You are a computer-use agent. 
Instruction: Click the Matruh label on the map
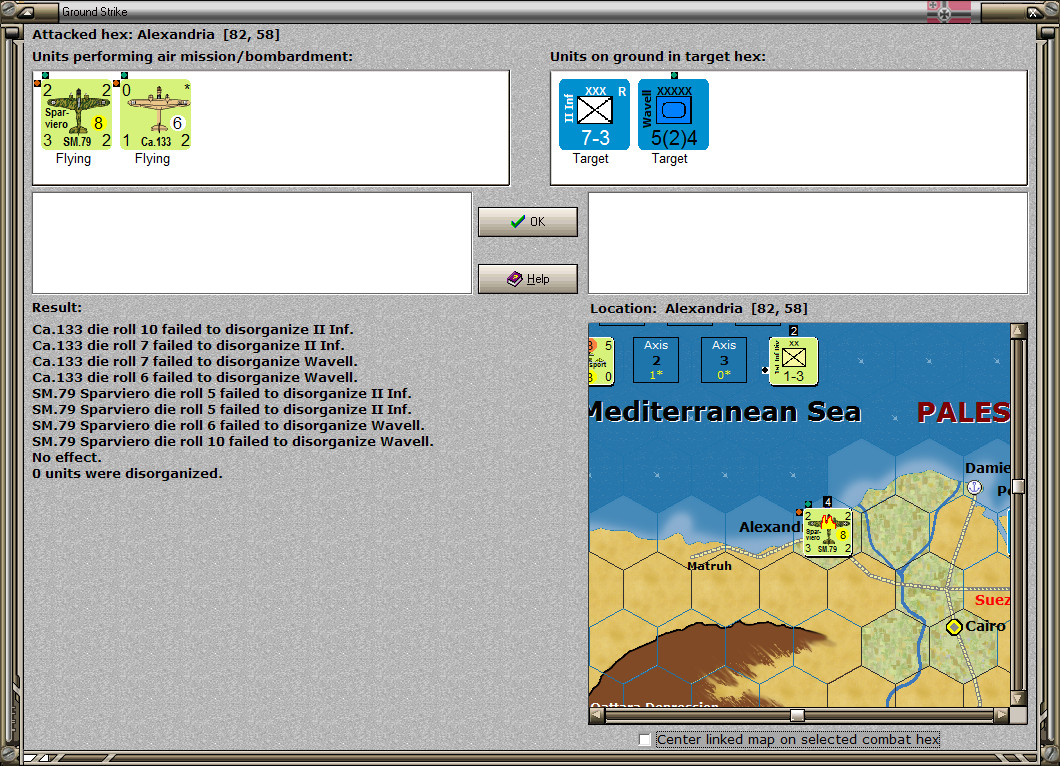(709, 566)
